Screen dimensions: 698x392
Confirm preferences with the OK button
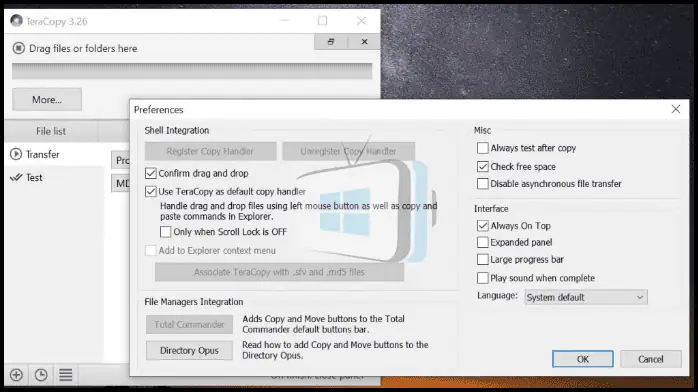tap(583, 359)
